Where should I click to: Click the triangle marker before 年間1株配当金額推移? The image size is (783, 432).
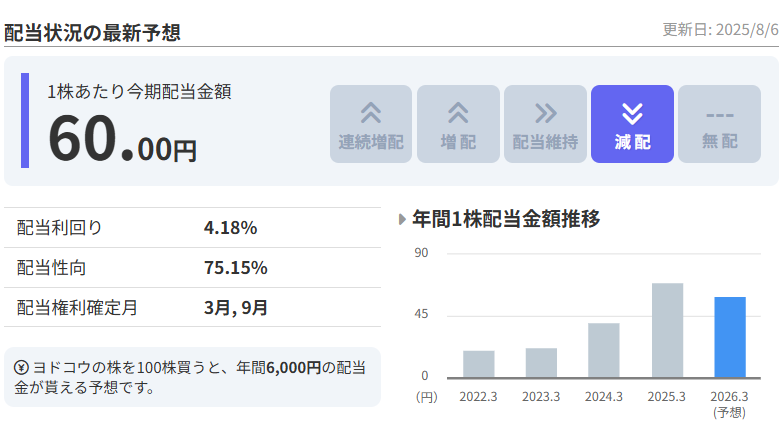click(402, 219)
